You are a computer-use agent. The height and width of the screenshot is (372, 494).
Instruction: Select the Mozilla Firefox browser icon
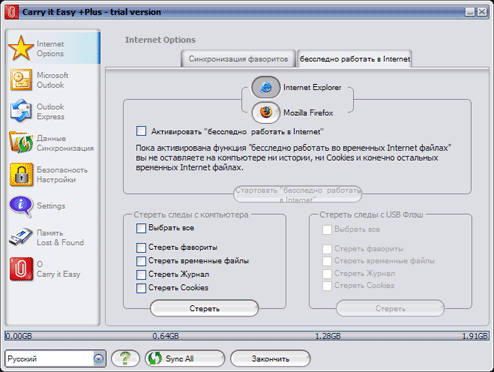[266, 113]
